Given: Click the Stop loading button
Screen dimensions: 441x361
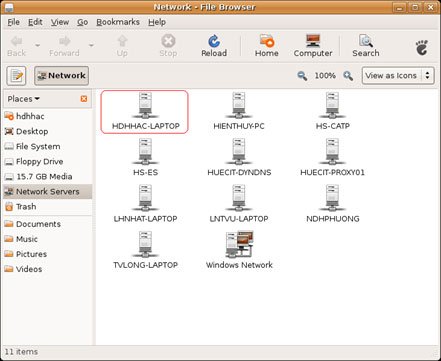Looking at the screenshot, I should 168,46.
